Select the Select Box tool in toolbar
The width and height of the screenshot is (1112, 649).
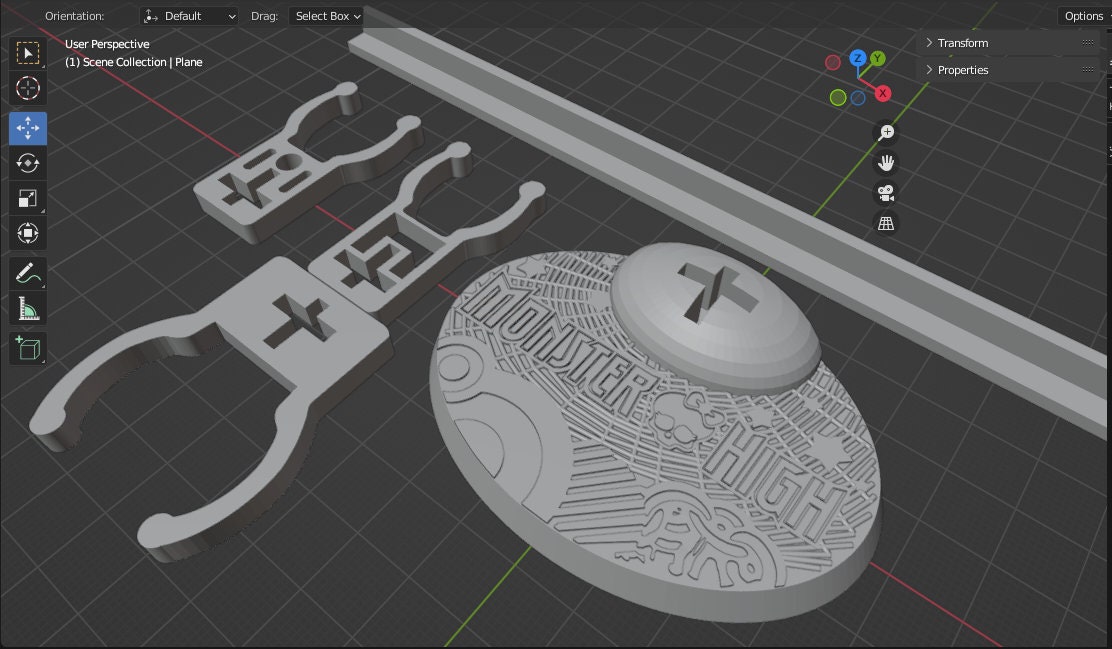[x=28, y=53]
